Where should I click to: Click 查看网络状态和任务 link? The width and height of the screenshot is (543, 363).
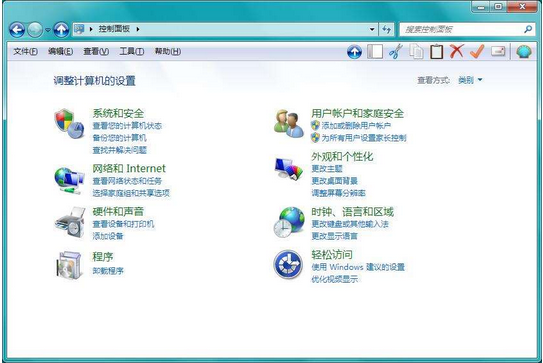127,181
